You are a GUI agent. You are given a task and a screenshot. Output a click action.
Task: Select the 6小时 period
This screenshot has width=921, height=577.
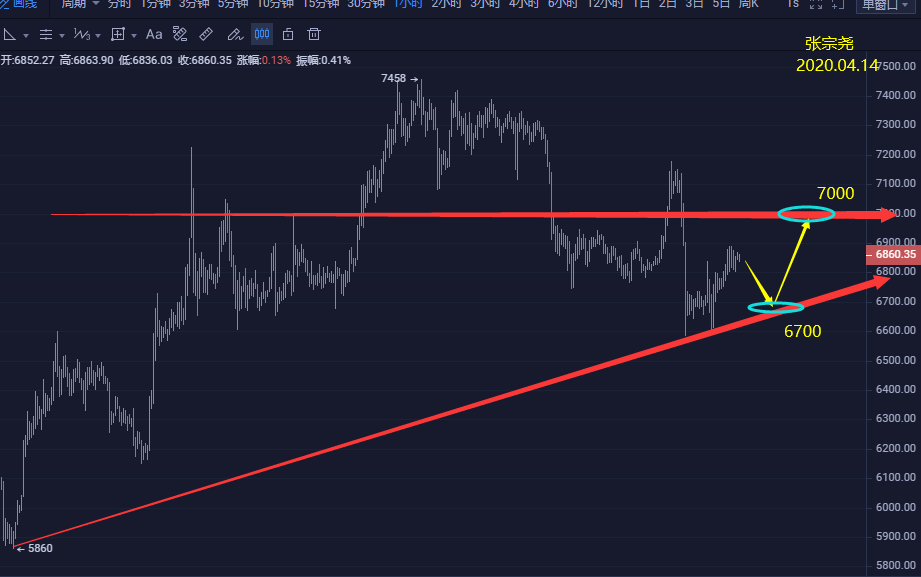click(x=563, y=4)
